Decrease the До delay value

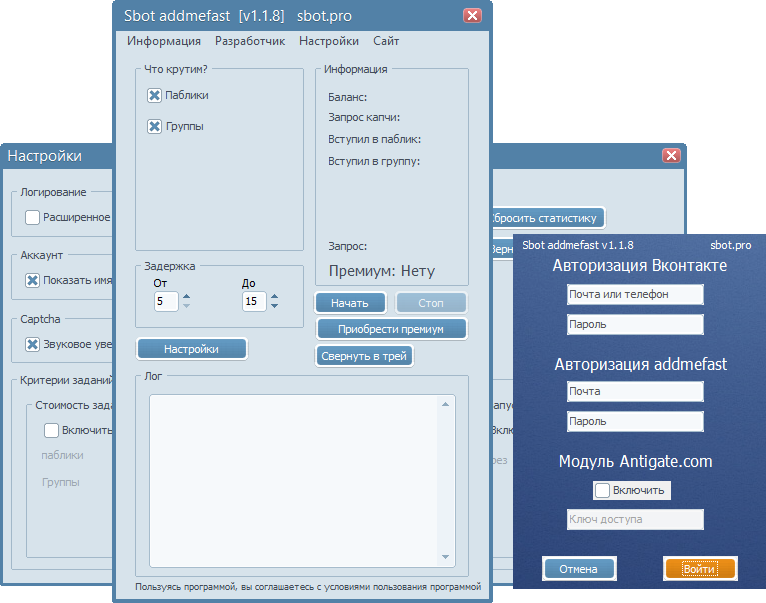coord(275,306)
